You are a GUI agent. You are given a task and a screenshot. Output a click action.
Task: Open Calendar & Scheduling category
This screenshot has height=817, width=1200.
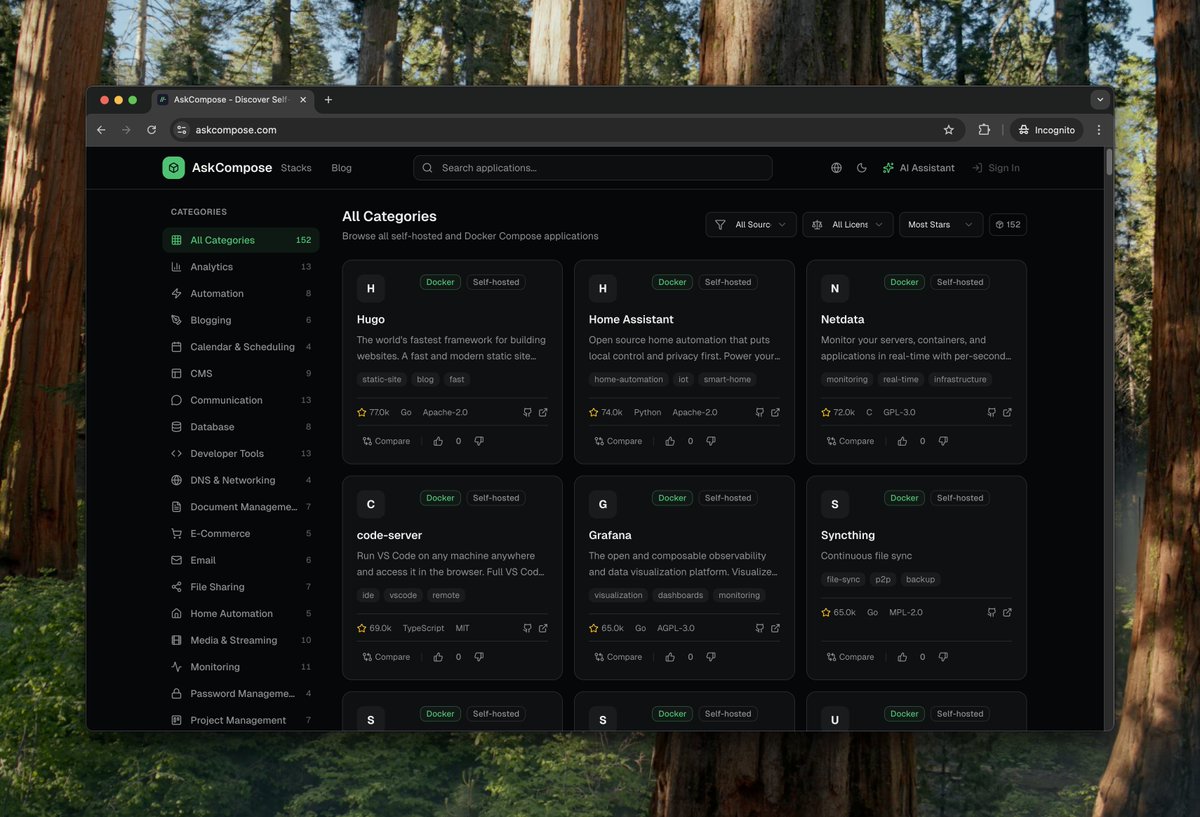[241, 347]
